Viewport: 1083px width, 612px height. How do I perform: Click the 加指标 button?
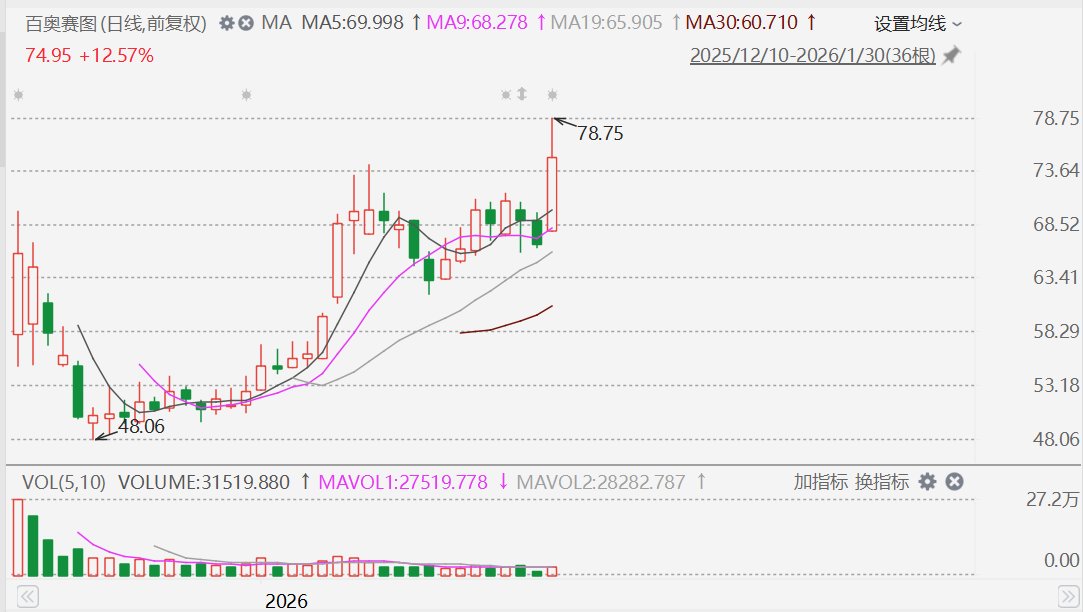pos(821,482)
